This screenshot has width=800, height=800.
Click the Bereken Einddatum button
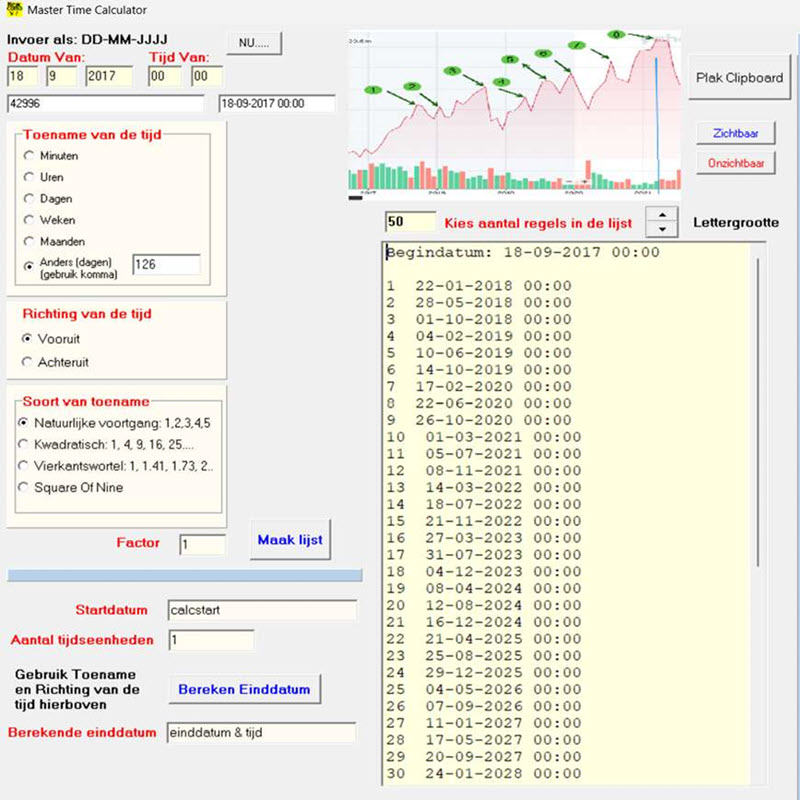tap(244, 689)
